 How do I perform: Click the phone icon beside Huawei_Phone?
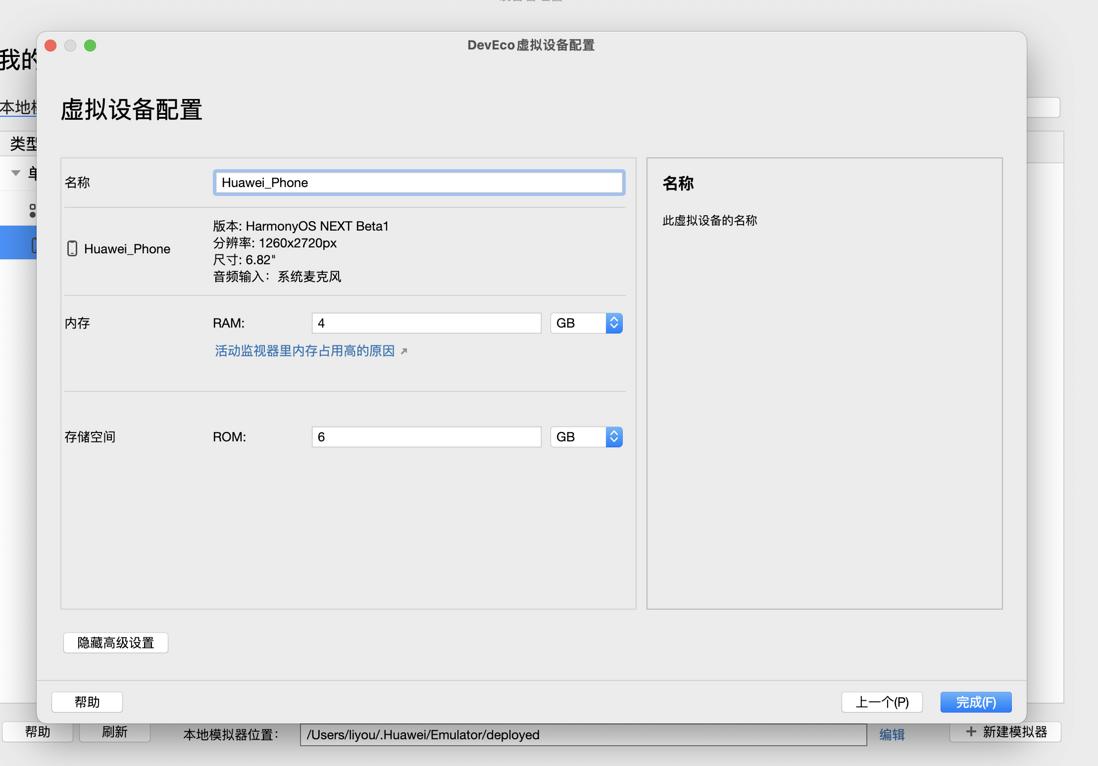72,249
